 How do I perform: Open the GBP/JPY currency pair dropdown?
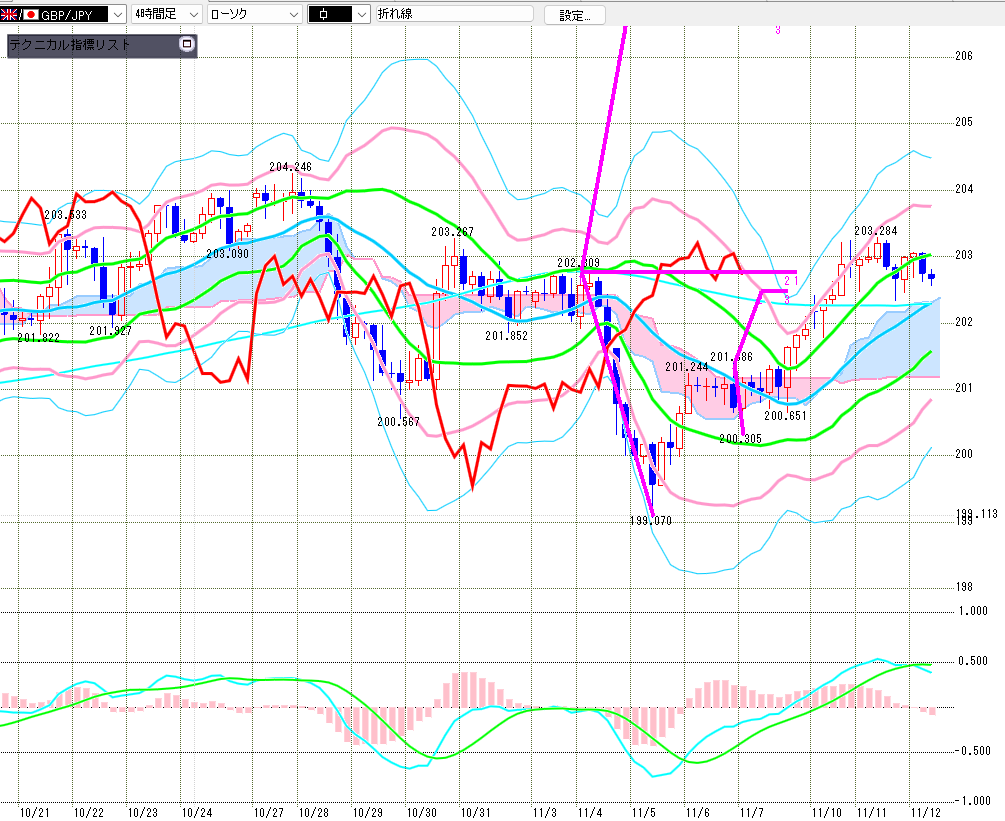click(117, 14)
